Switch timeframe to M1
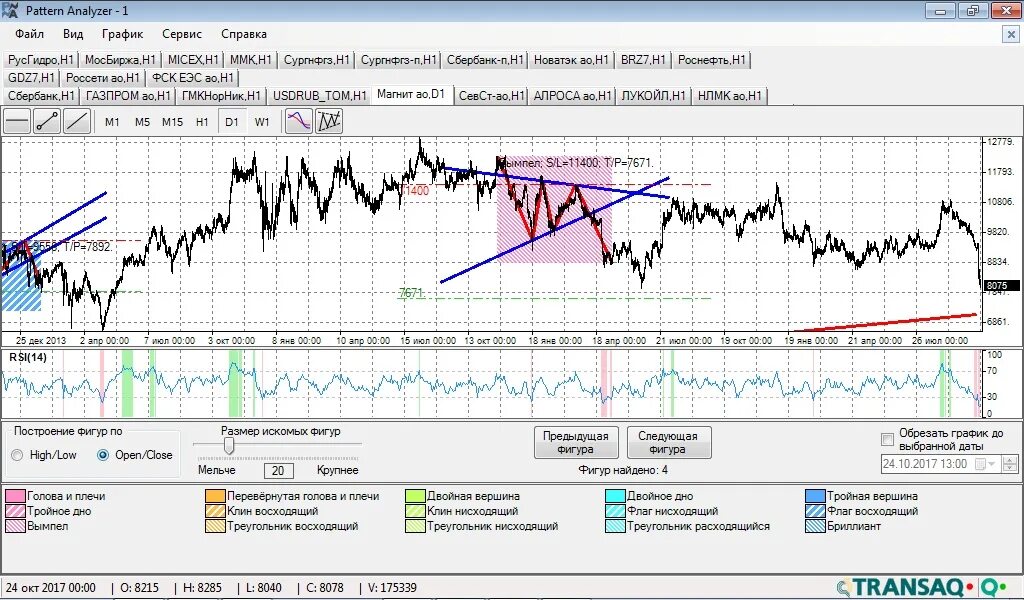Viewport: 1024px width, 600px height. tap(112, 122)
